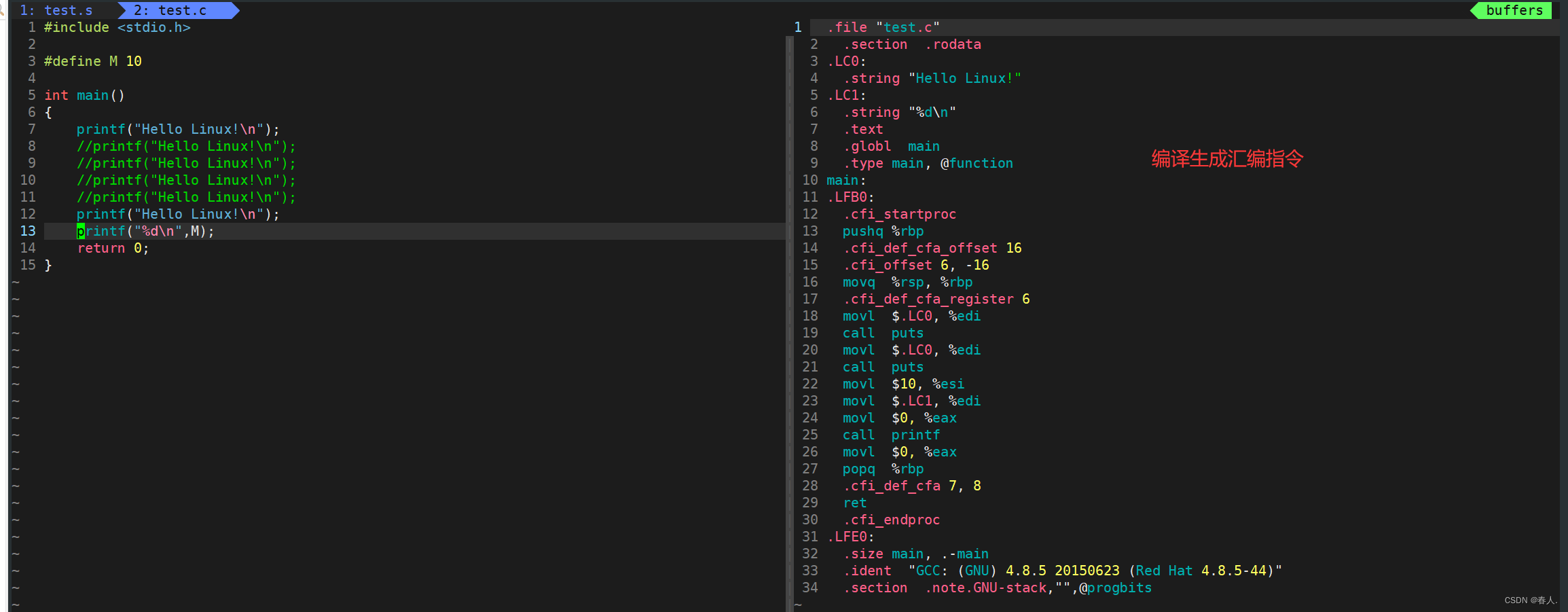
Task: Click '.cfi_offset 6, -16' line
Action: pyautogui.click(x=916, y=265)
